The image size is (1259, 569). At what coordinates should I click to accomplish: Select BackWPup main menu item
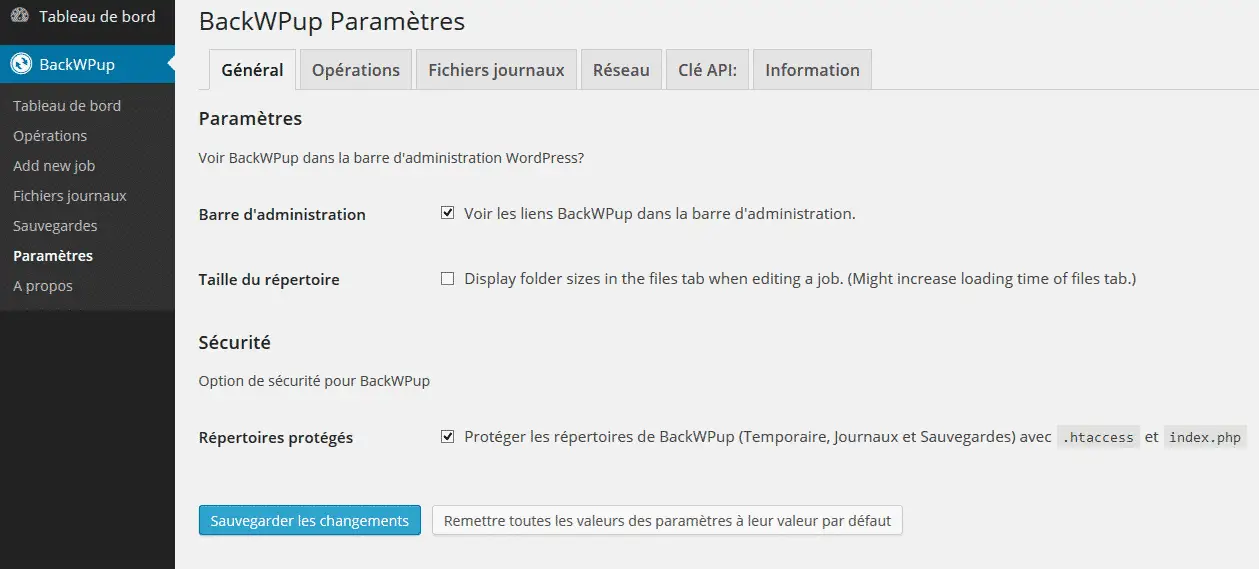(87, 64)
